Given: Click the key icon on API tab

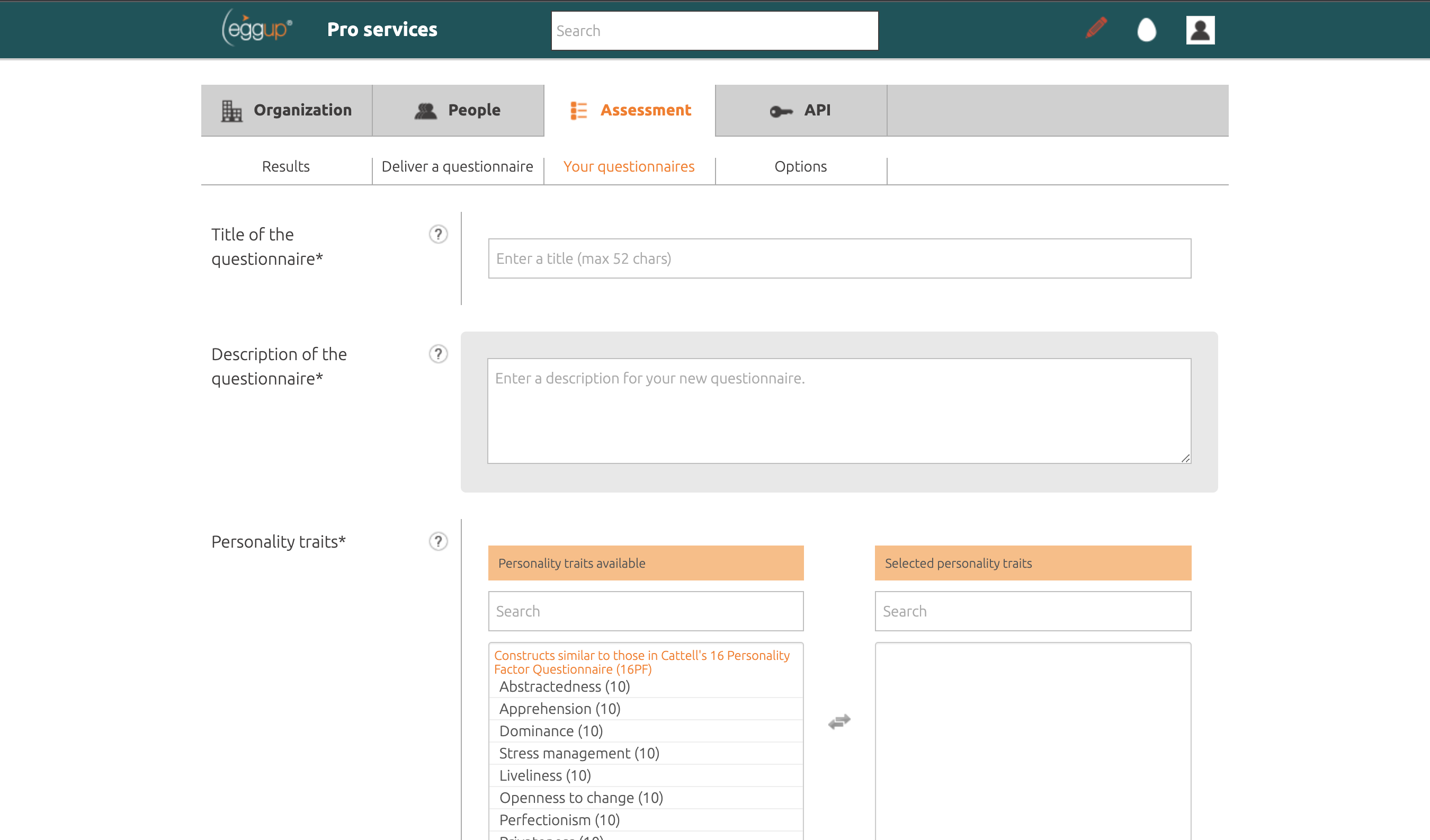Looking at the screenshot, I should (x=780, y=111).
